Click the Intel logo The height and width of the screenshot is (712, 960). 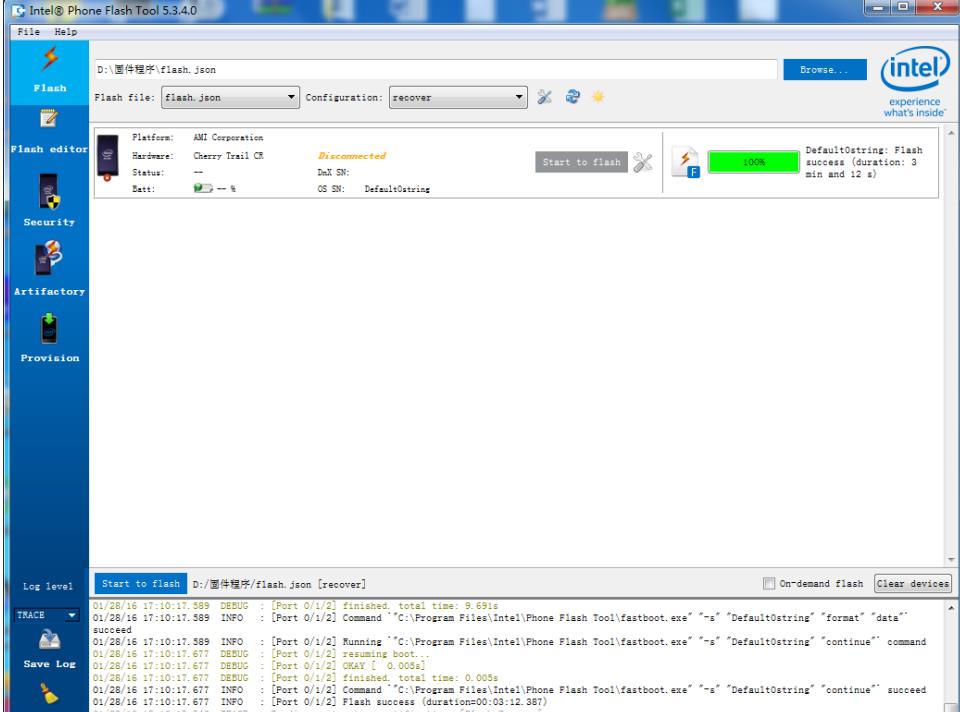coord(915,69)
